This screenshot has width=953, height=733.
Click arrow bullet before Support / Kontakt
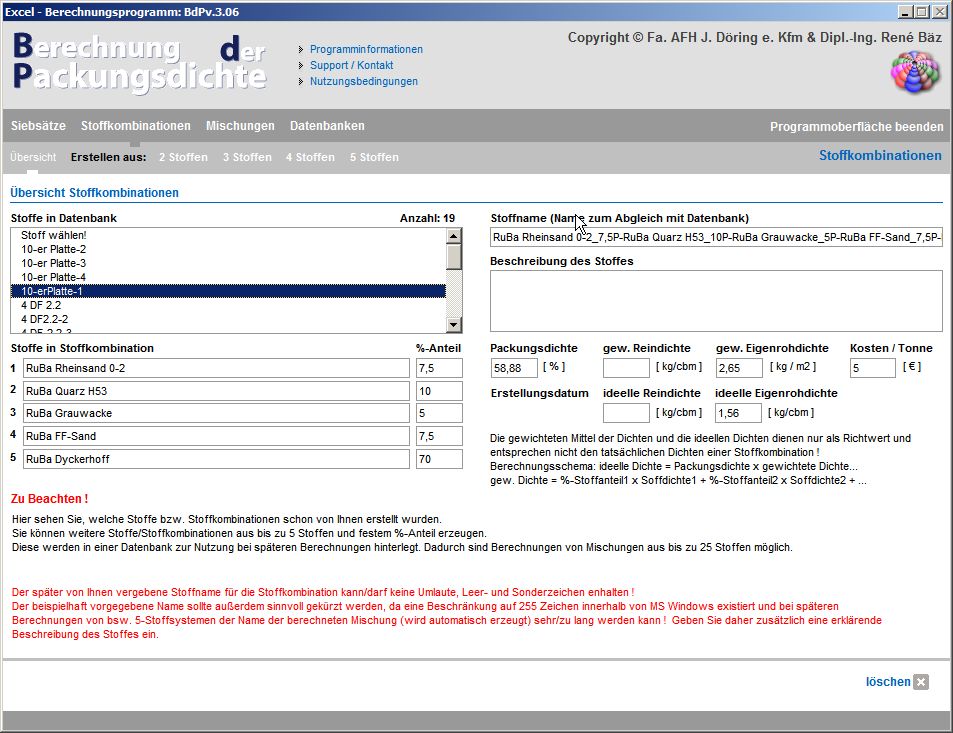click(301, 66)
